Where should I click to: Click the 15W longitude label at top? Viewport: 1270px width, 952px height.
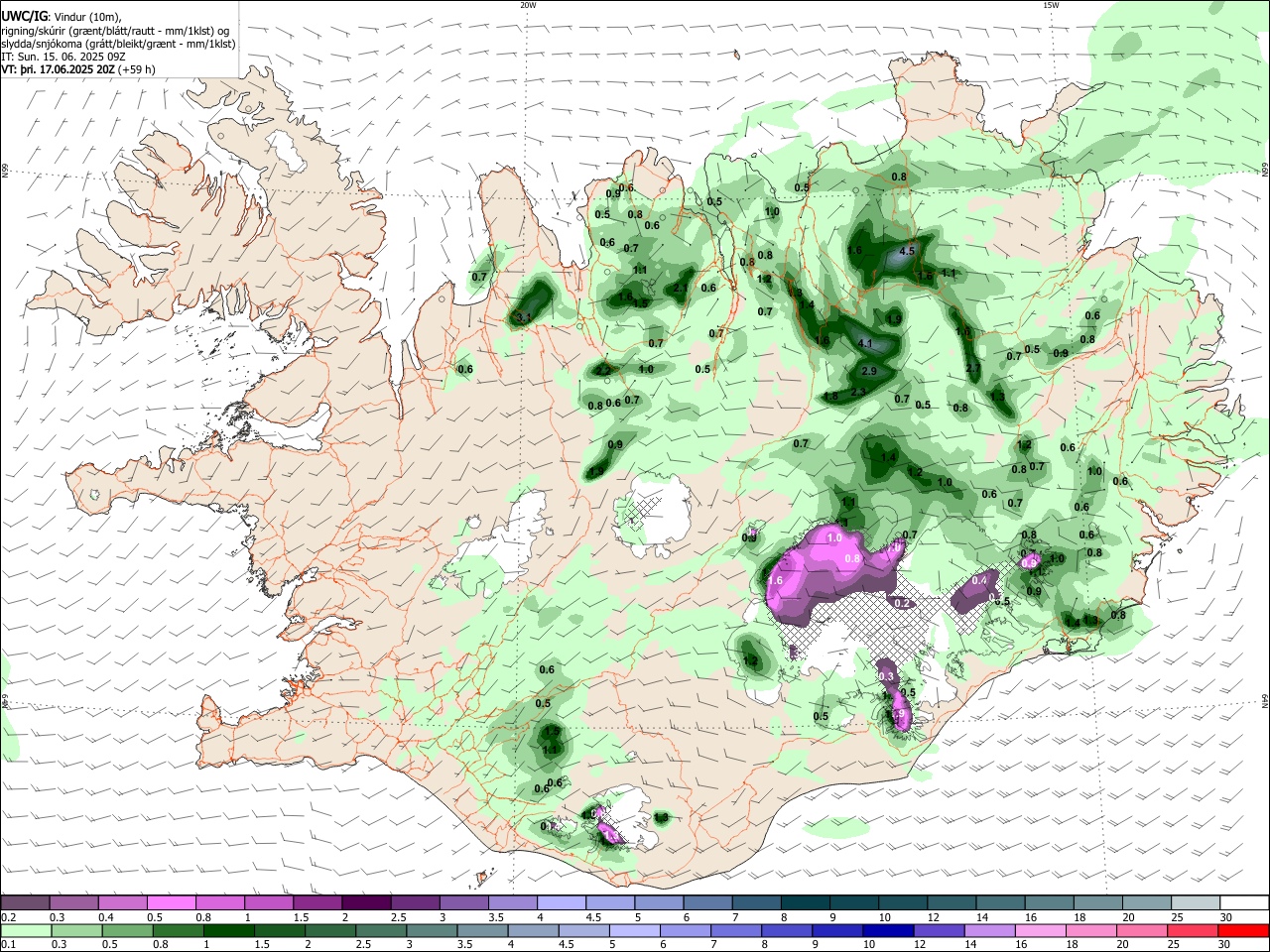(1051, 5)
